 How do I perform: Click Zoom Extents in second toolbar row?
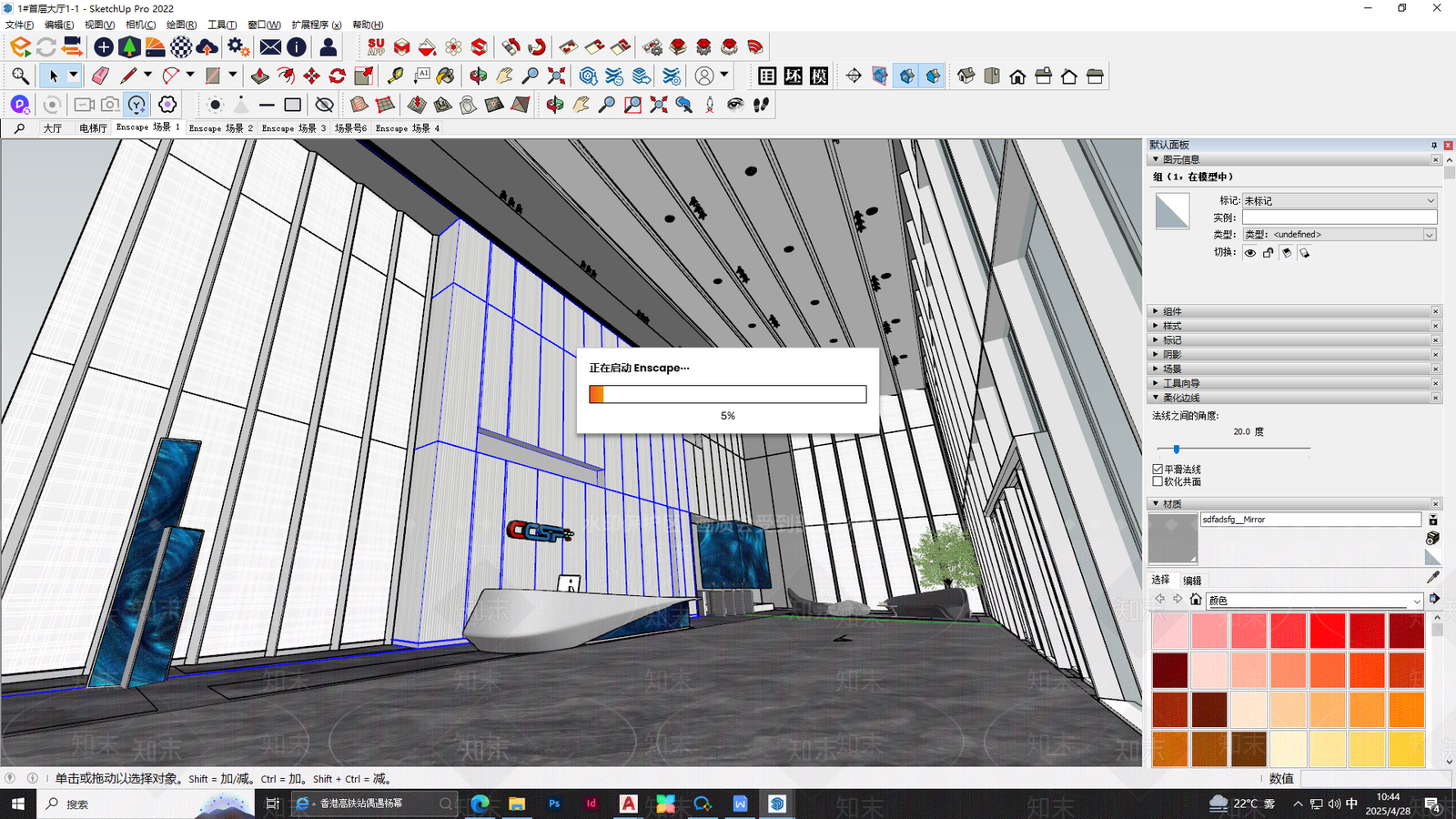pyautogui.click(x=556, y=76)
